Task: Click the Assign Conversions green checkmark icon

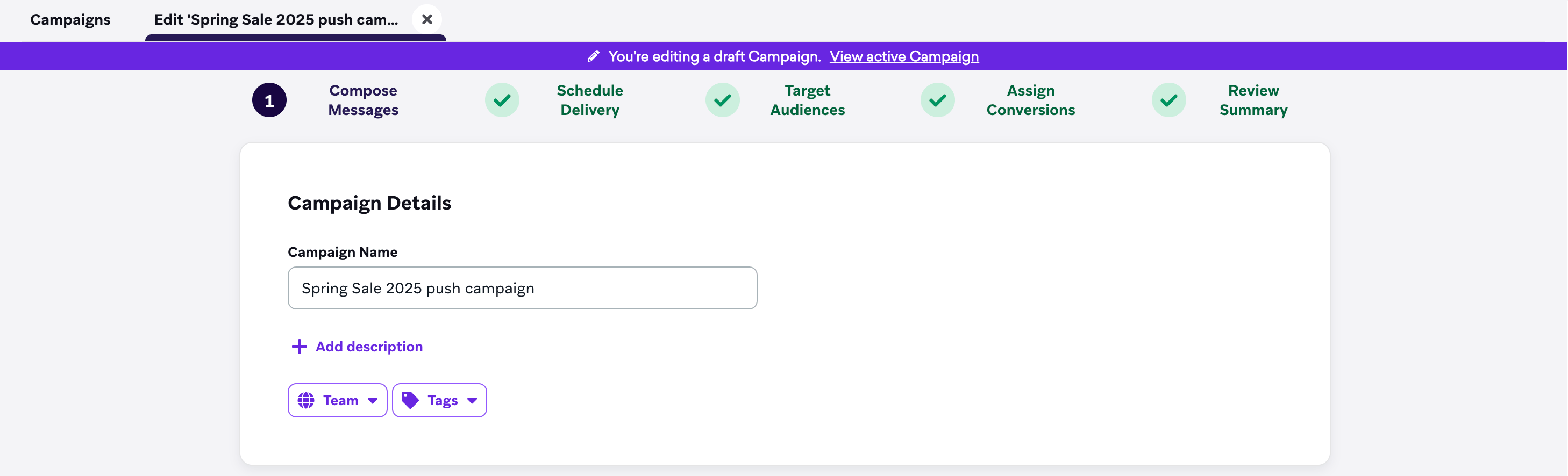Action: [x=937, y=100]
